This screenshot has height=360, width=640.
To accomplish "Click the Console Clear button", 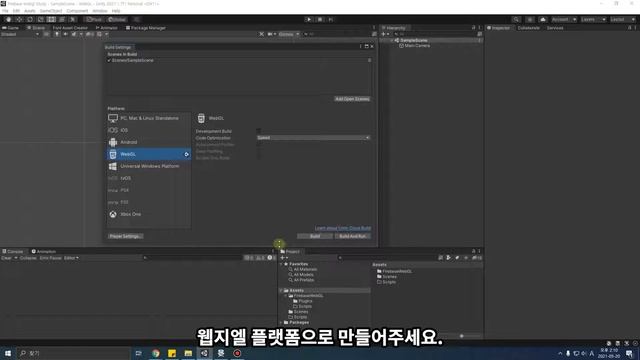I will (7, 258).
